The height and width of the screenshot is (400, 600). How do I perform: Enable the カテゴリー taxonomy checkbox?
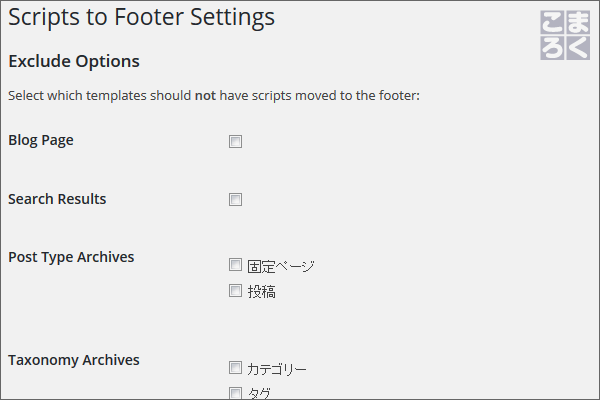click(x=235, y=367)
